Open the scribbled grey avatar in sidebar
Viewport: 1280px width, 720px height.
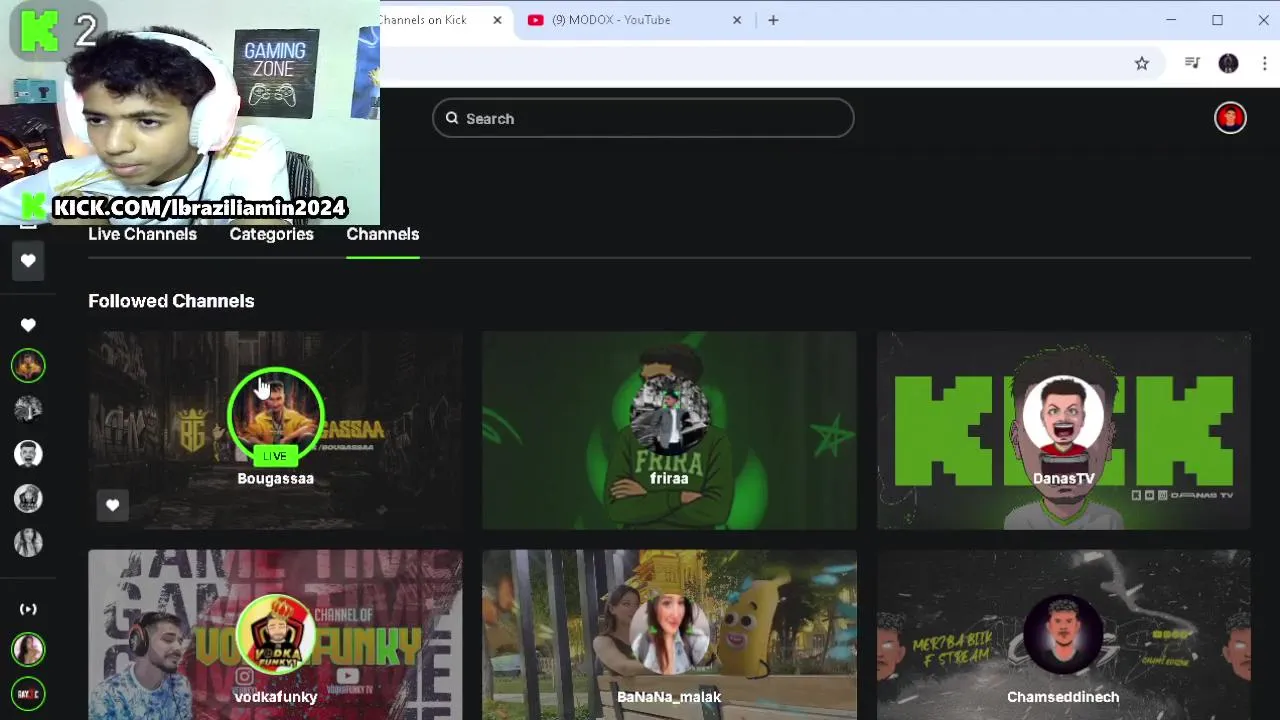28,409
